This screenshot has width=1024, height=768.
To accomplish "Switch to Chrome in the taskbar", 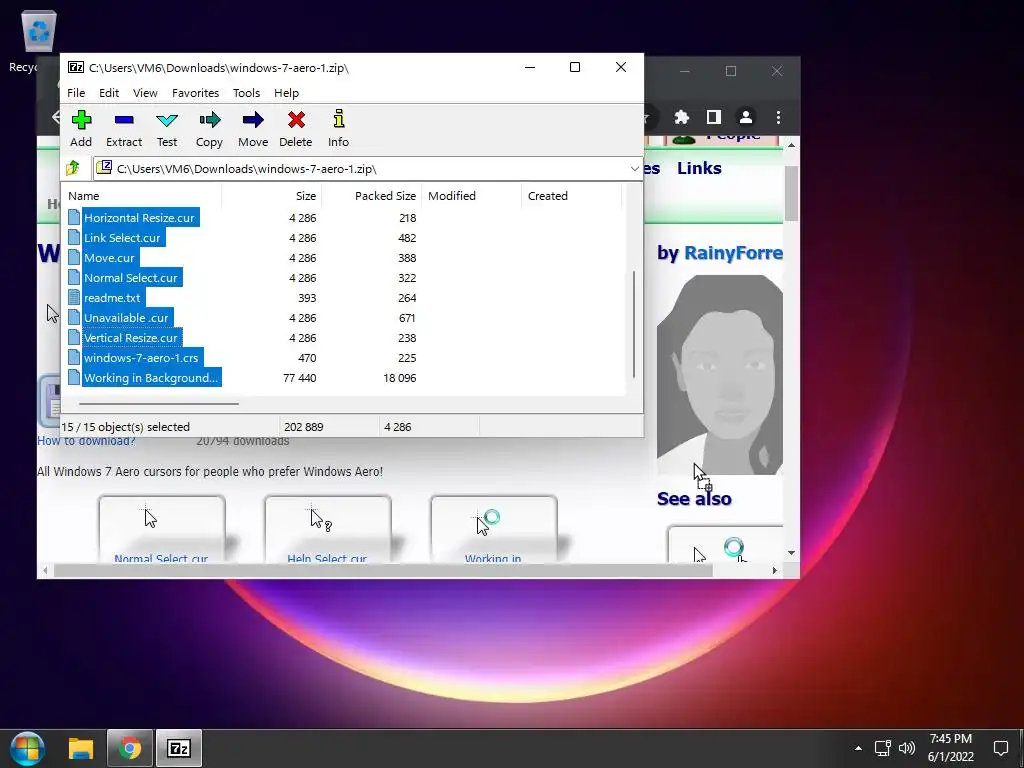I will [130, 748].
